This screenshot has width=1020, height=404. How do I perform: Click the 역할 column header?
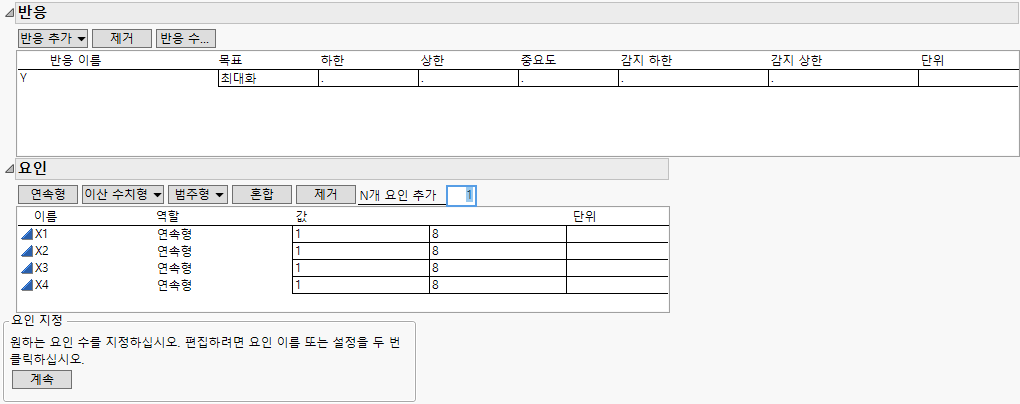(x=168, y=217)
